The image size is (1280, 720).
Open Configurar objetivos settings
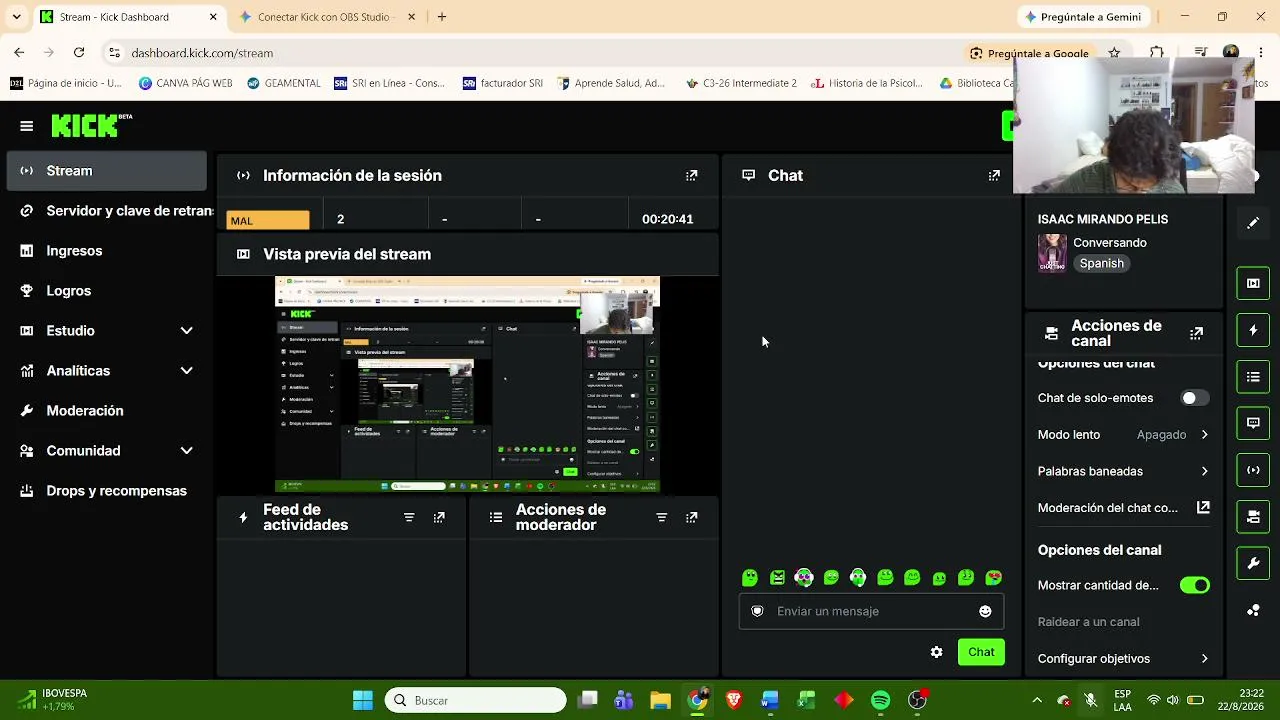pos(1123,659)
